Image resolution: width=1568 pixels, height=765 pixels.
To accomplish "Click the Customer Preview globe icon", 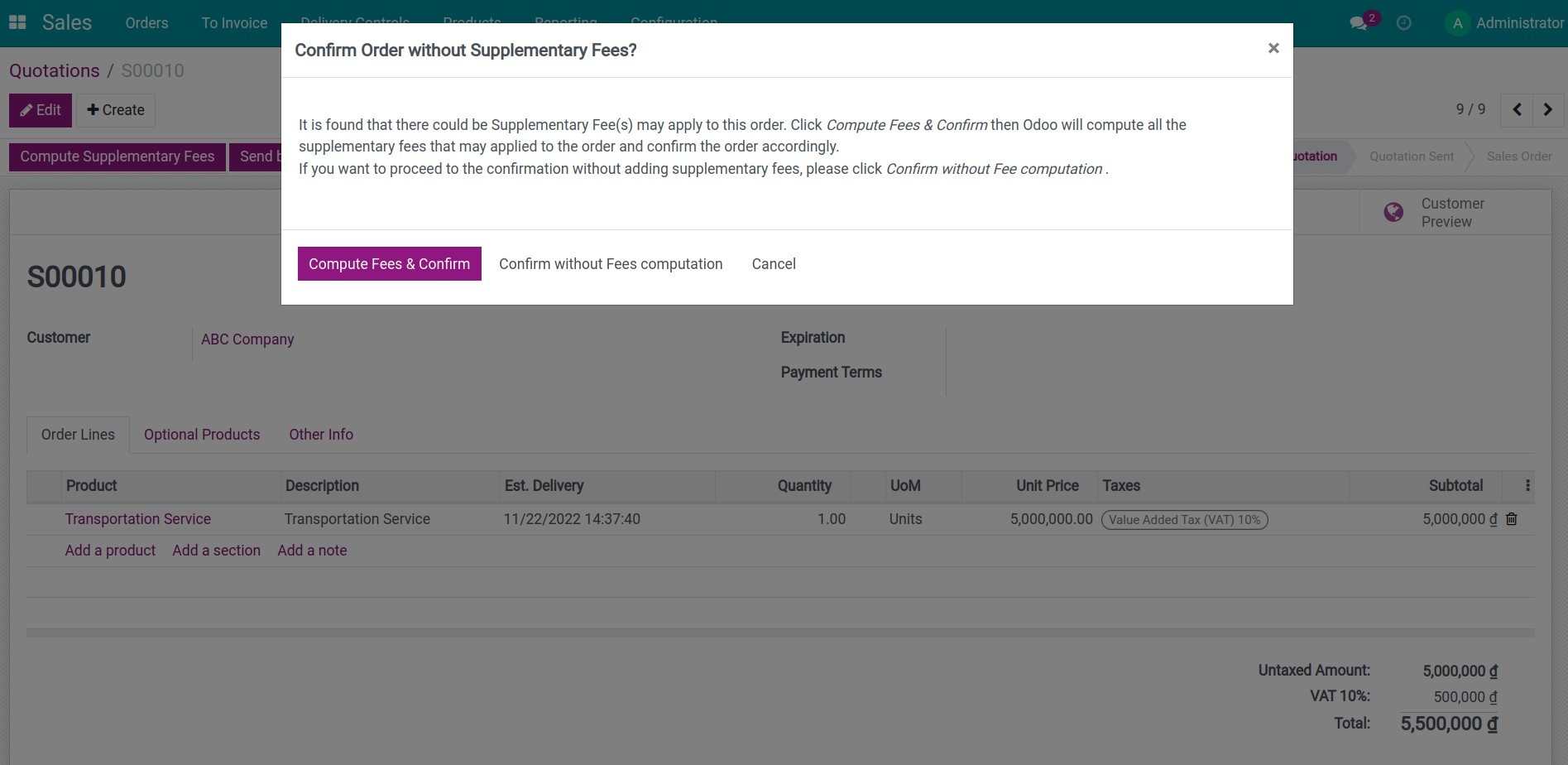I will click(x=1393, y=212).
